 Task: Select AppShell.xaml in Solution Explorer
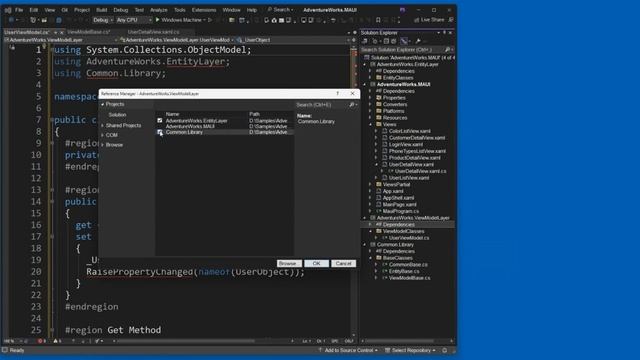tap(398, 198)
